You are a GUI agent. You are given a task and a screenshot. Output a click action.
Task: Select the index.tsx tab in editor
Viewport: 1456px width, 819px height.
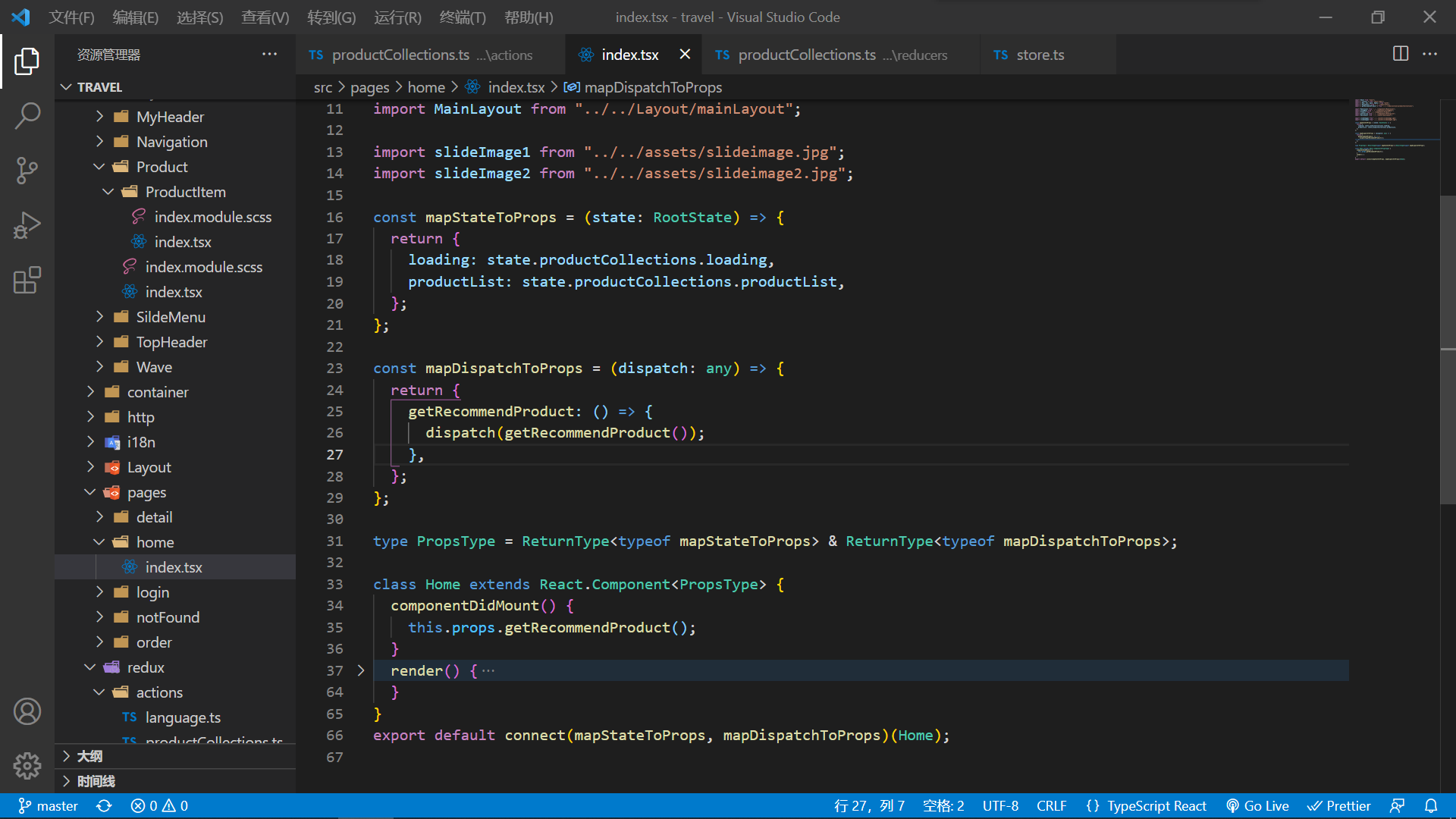coord(629,54)
